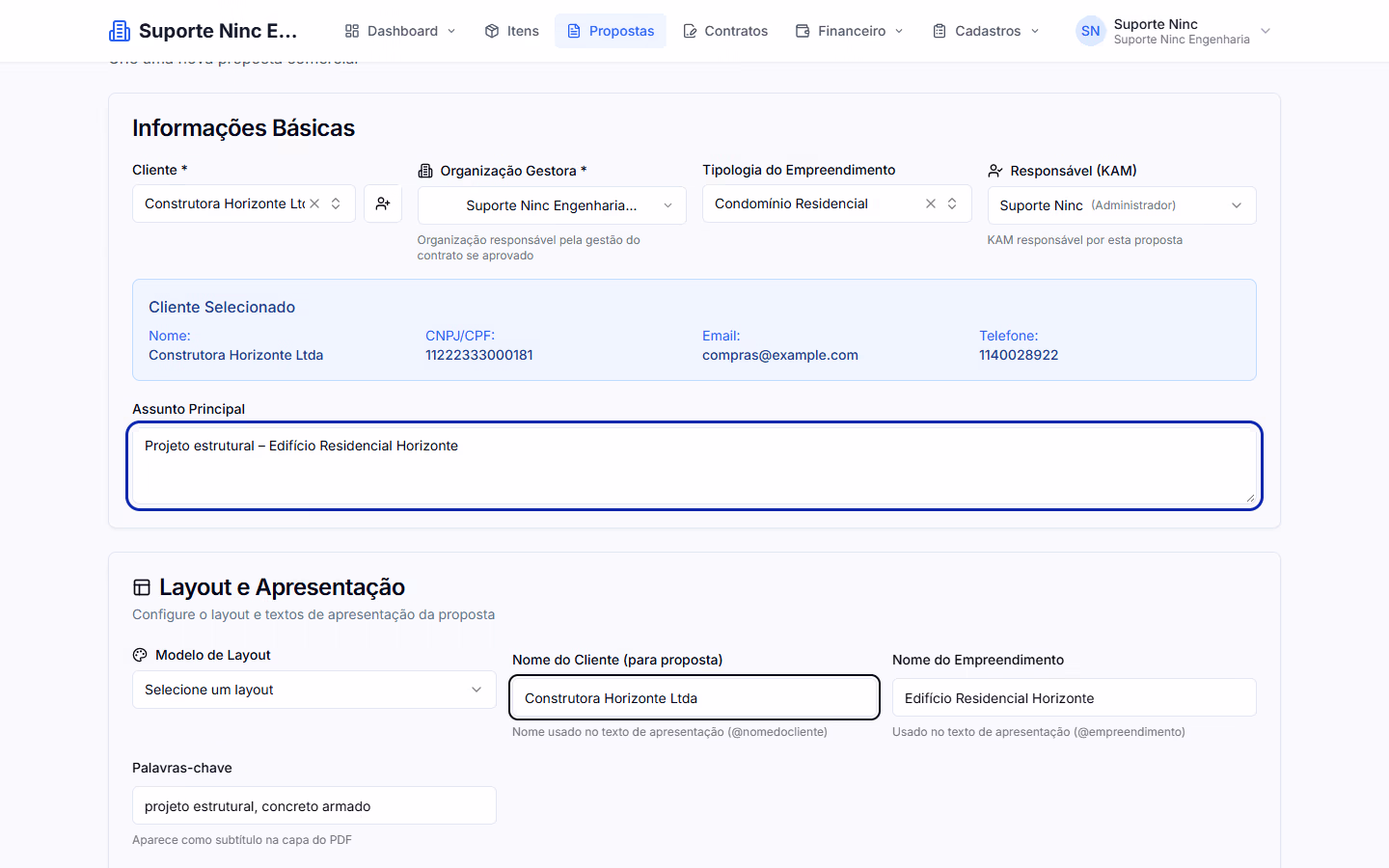Go to the Itens page
1389x868 pixels.
511,31
